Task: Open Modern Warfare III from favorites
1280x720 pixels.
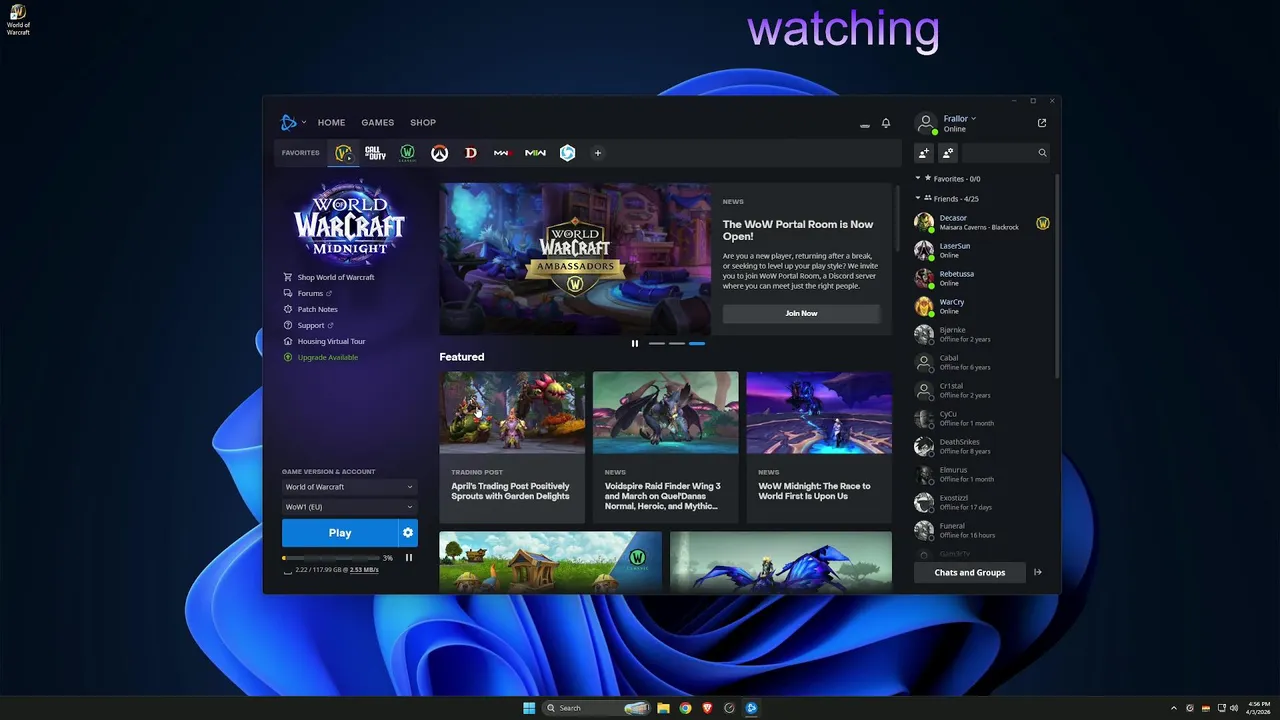Action: [x=503, y=153]
